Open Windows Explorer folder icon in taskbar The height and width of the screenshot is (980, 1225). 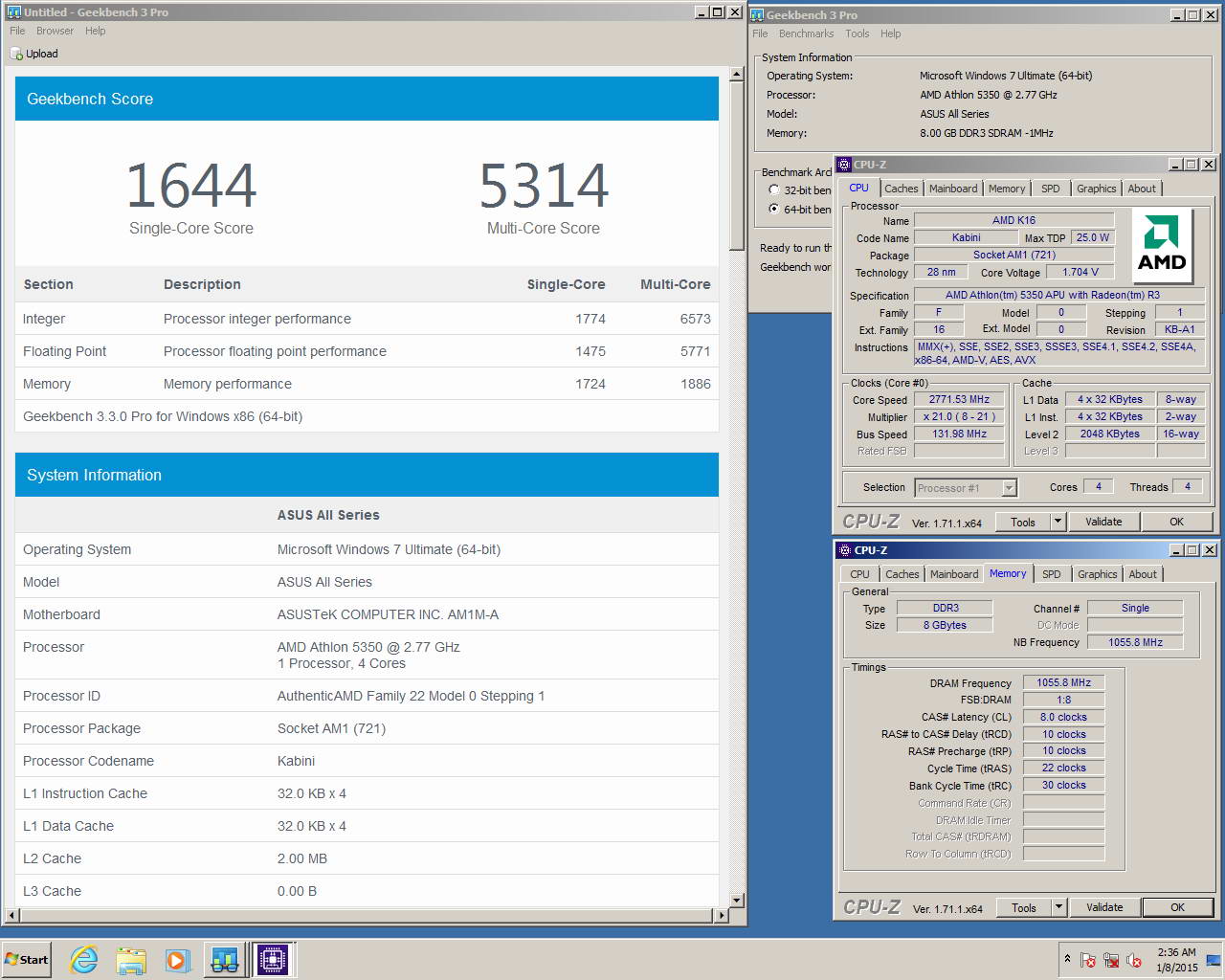(131, 960)
